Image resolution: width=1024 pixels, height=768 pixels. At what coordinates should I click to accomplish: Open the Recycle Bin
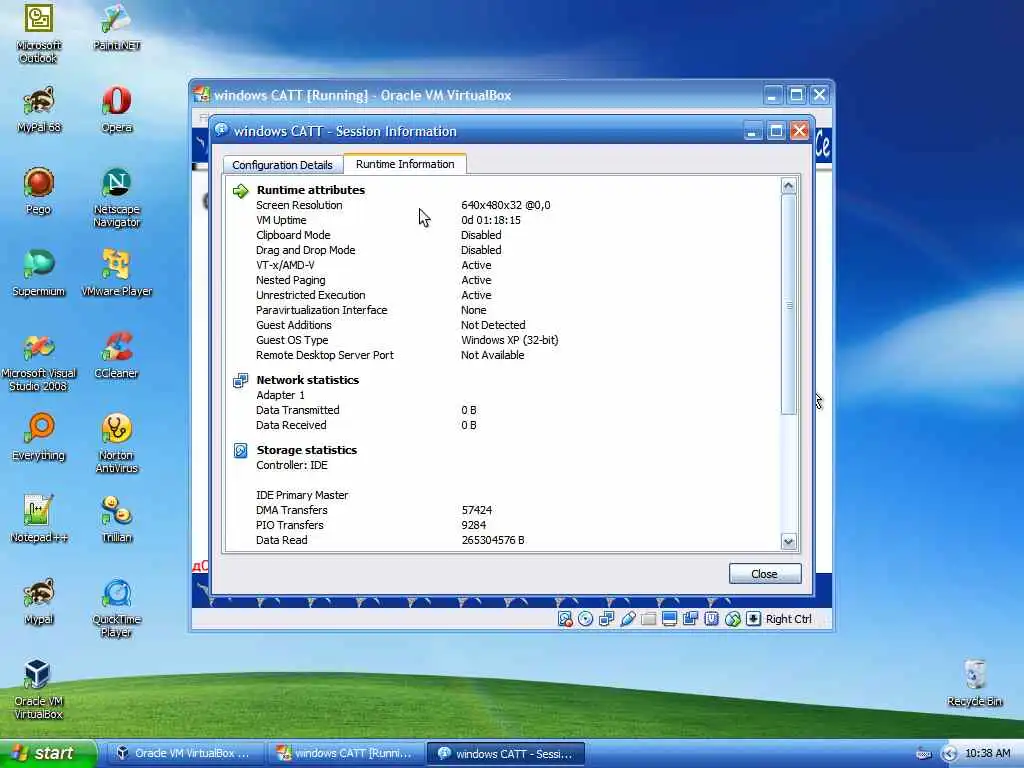974,683
